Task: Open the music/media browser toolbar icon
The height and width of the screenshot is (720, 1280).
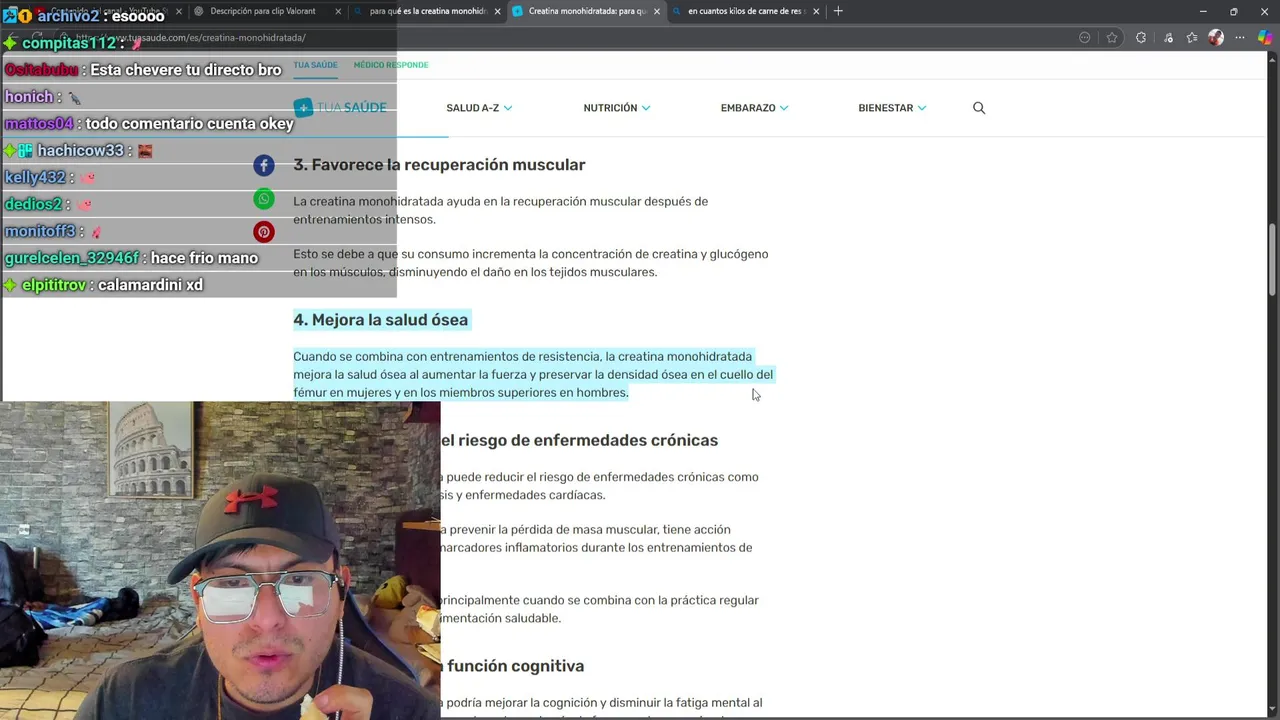Action: click(x=1168, y=38)
